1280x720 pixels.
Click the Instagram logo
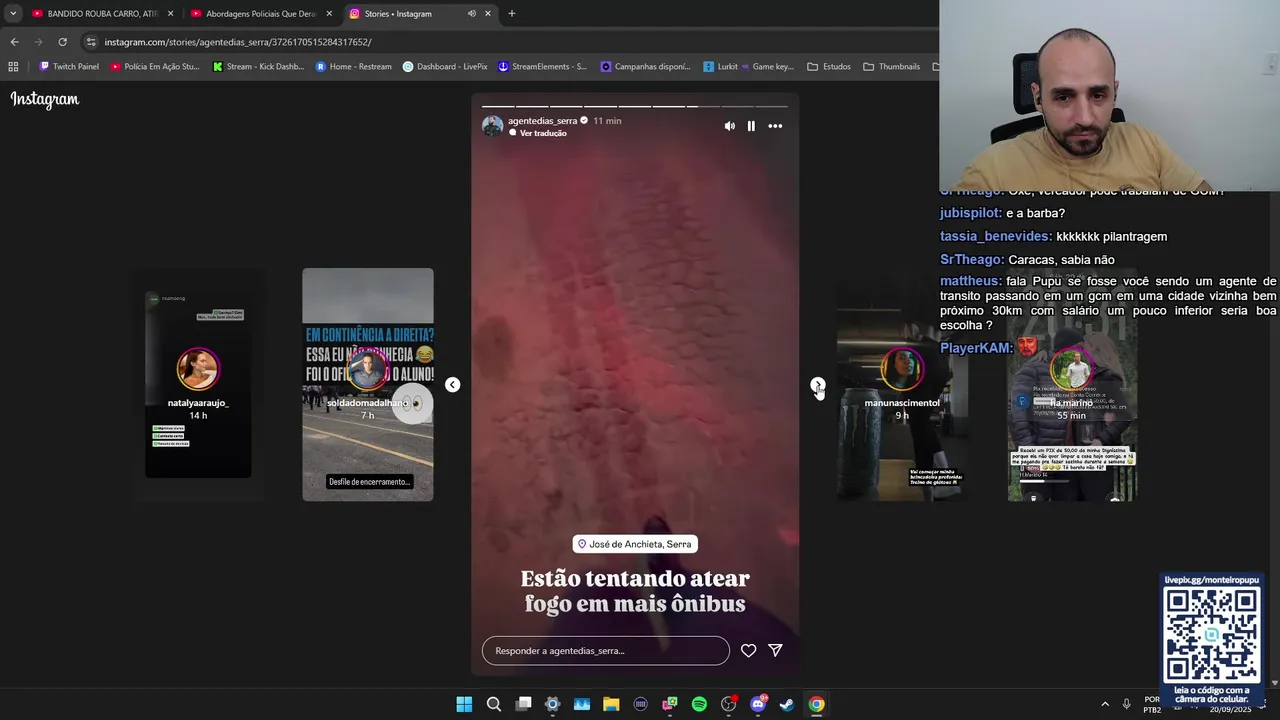[45, 99]
